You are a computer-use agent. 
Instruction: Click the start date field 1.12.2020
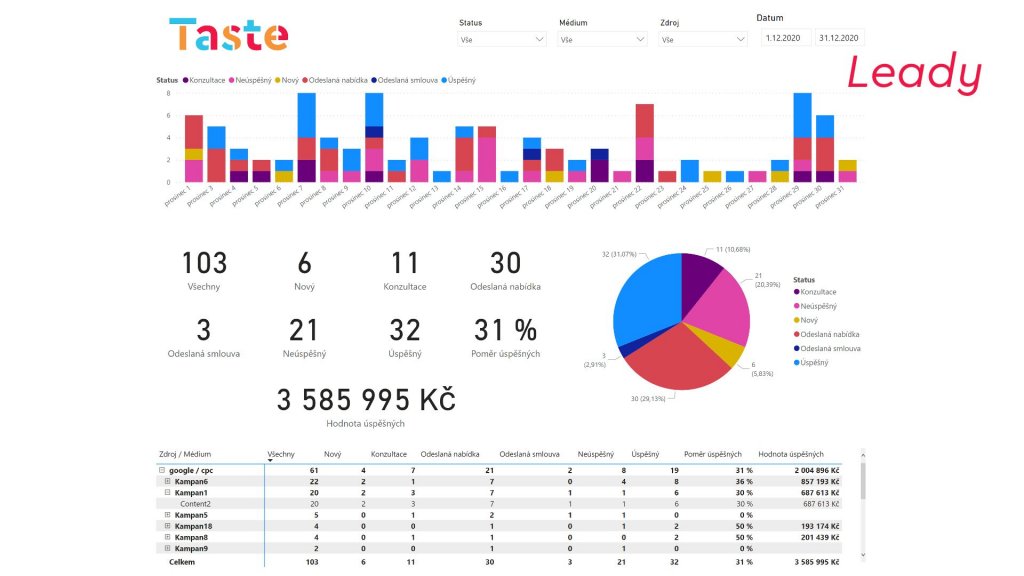coord(784,38)
